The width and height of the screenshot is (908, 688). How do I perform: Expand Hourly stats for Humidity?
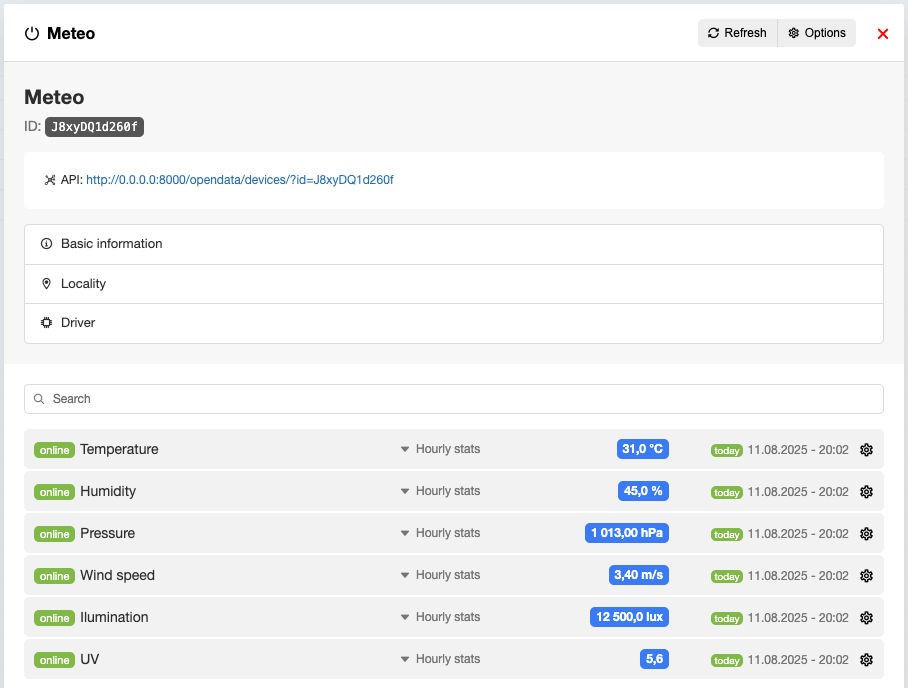click(440, 491)
